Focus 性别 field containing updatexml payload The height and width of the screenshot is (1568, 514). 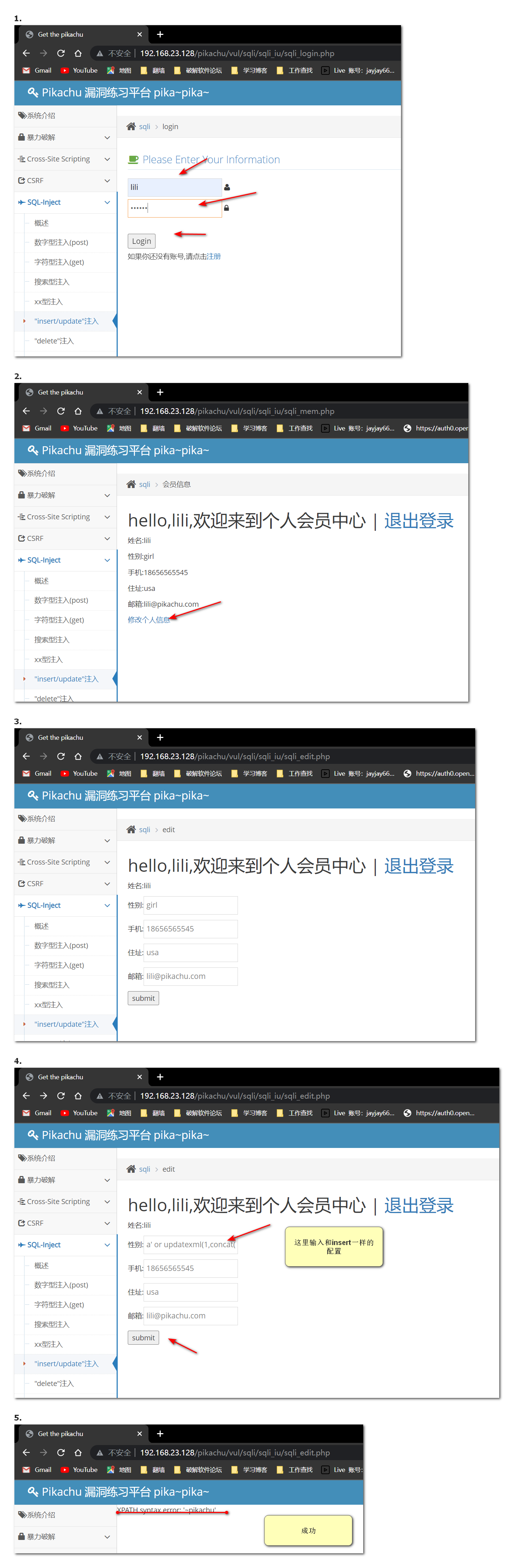point(191,1245)
